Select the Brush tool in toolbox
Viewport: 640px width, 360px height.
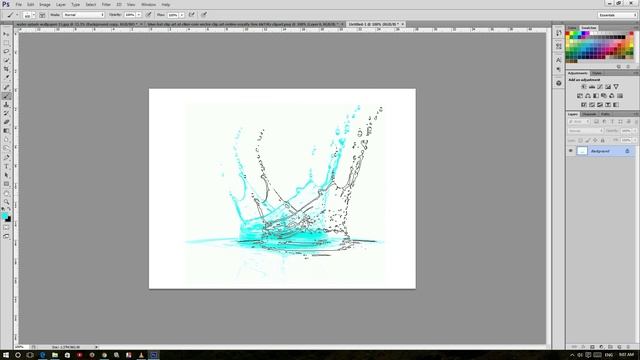[6, 96]
